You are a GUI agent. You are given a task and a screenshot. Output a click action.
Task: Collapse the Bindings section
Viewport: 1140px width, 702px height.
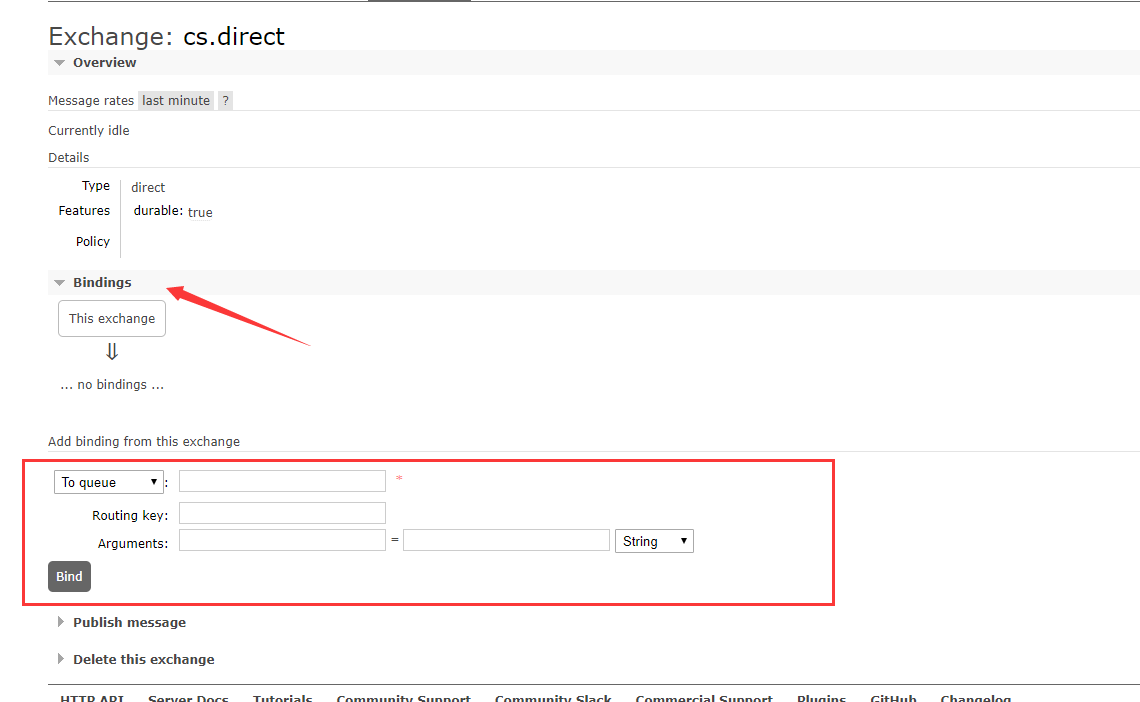coord(101,283)
